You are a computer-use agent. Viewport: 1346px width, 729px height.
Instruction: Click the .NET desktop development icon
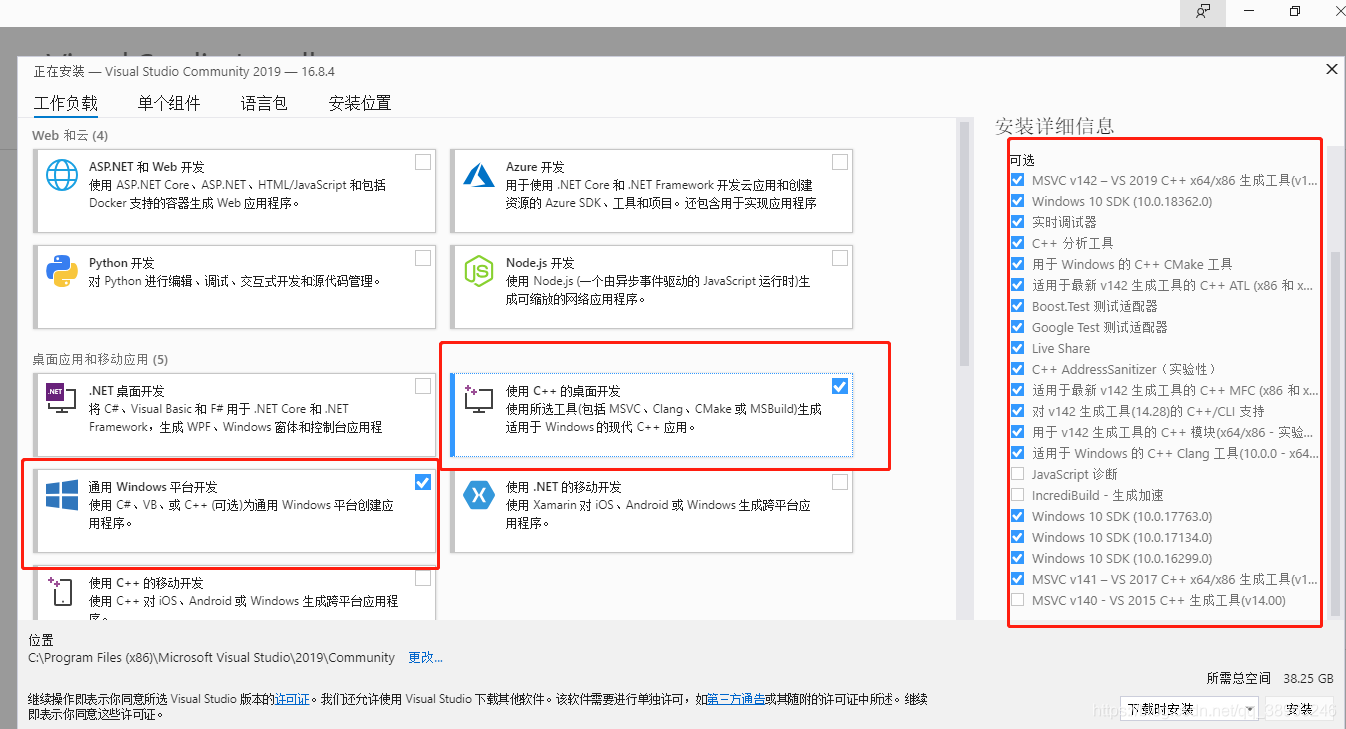coord(62,398)
